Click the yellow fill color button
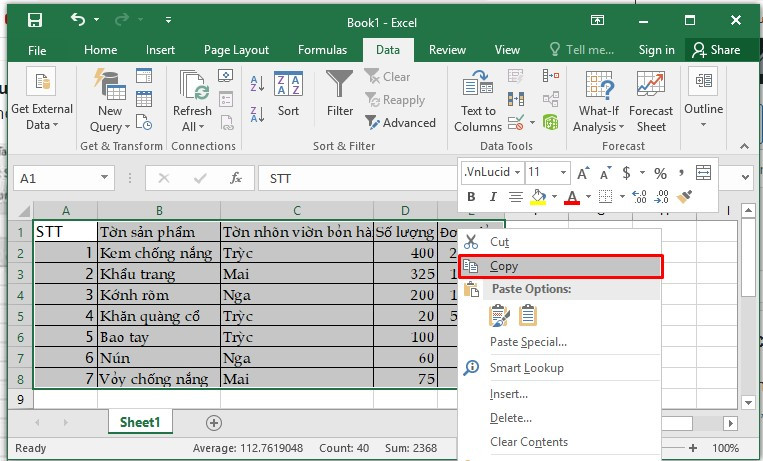 point(538,197)
